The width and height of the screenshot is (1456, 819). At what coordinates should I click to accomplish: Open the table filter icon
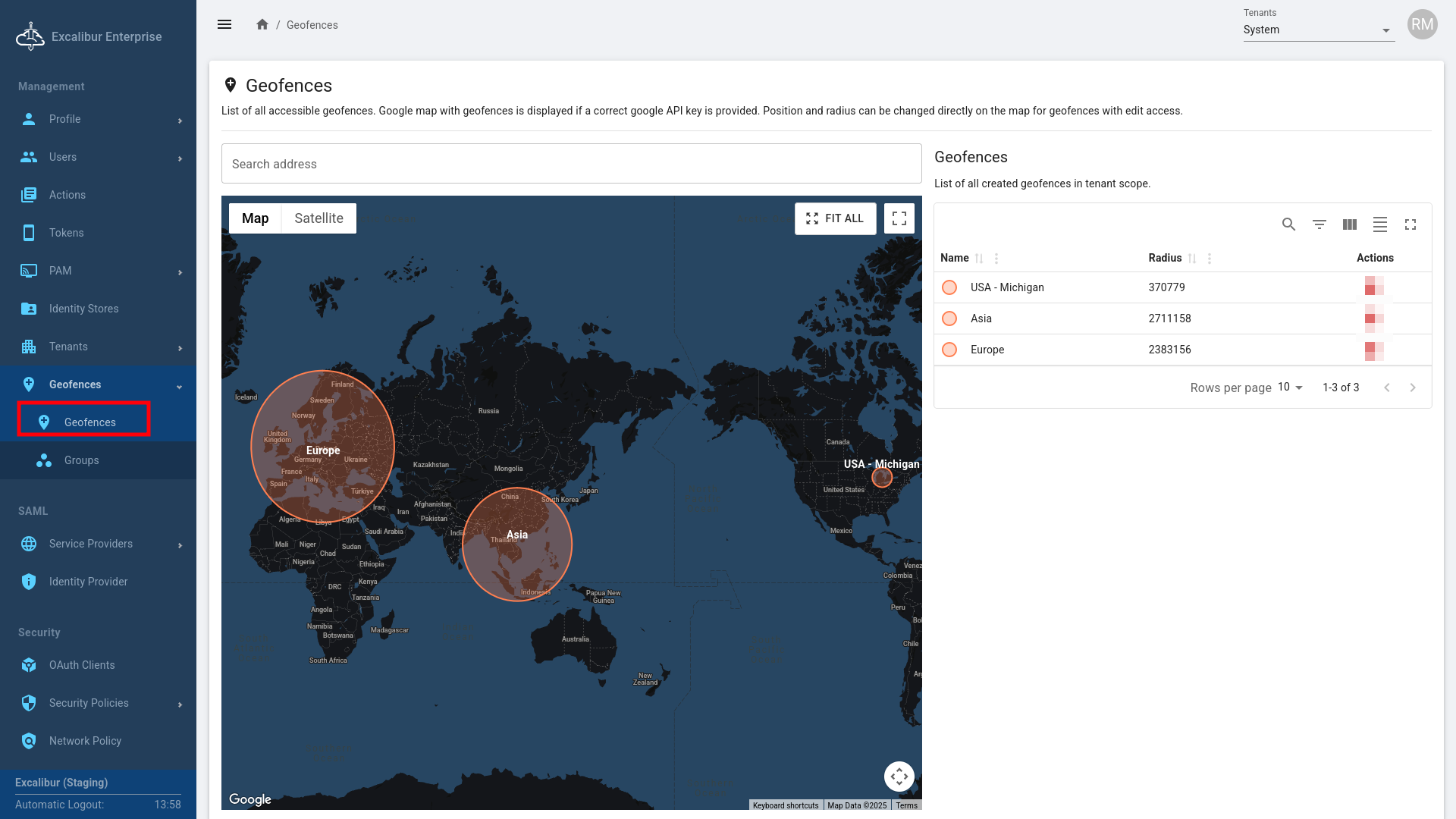coord(1319,224)
